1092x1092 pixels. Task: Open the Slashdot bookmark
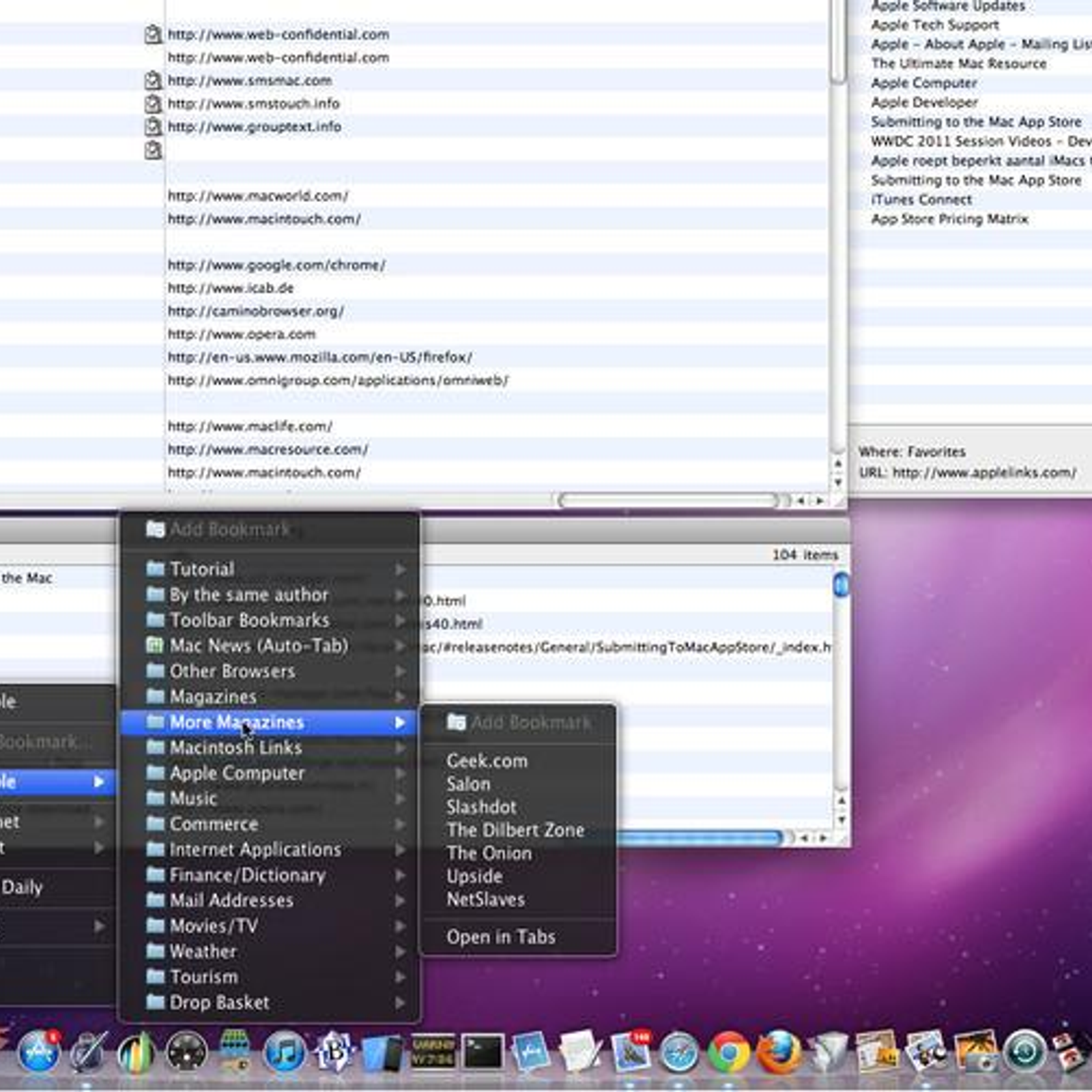point(519,807)
